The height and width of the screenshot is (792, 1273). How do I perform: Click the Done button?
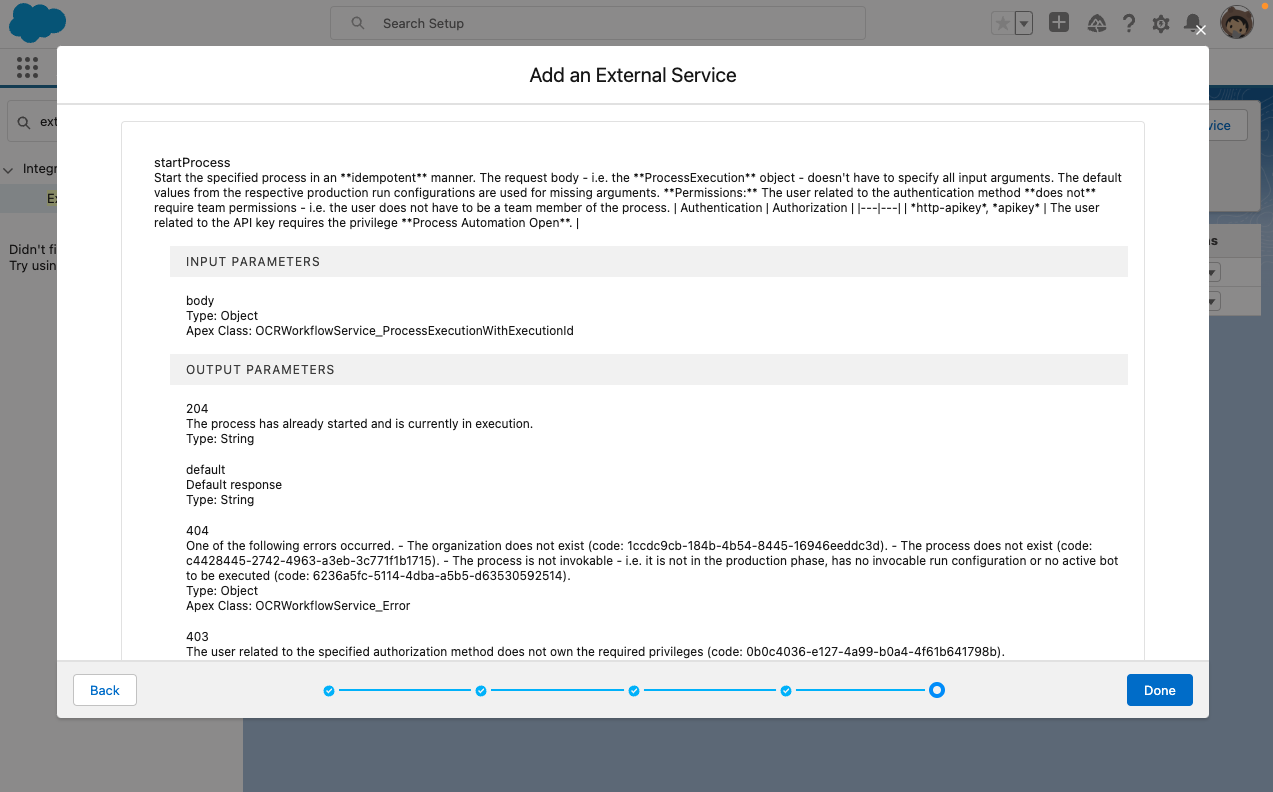[x=1160, y=691]
